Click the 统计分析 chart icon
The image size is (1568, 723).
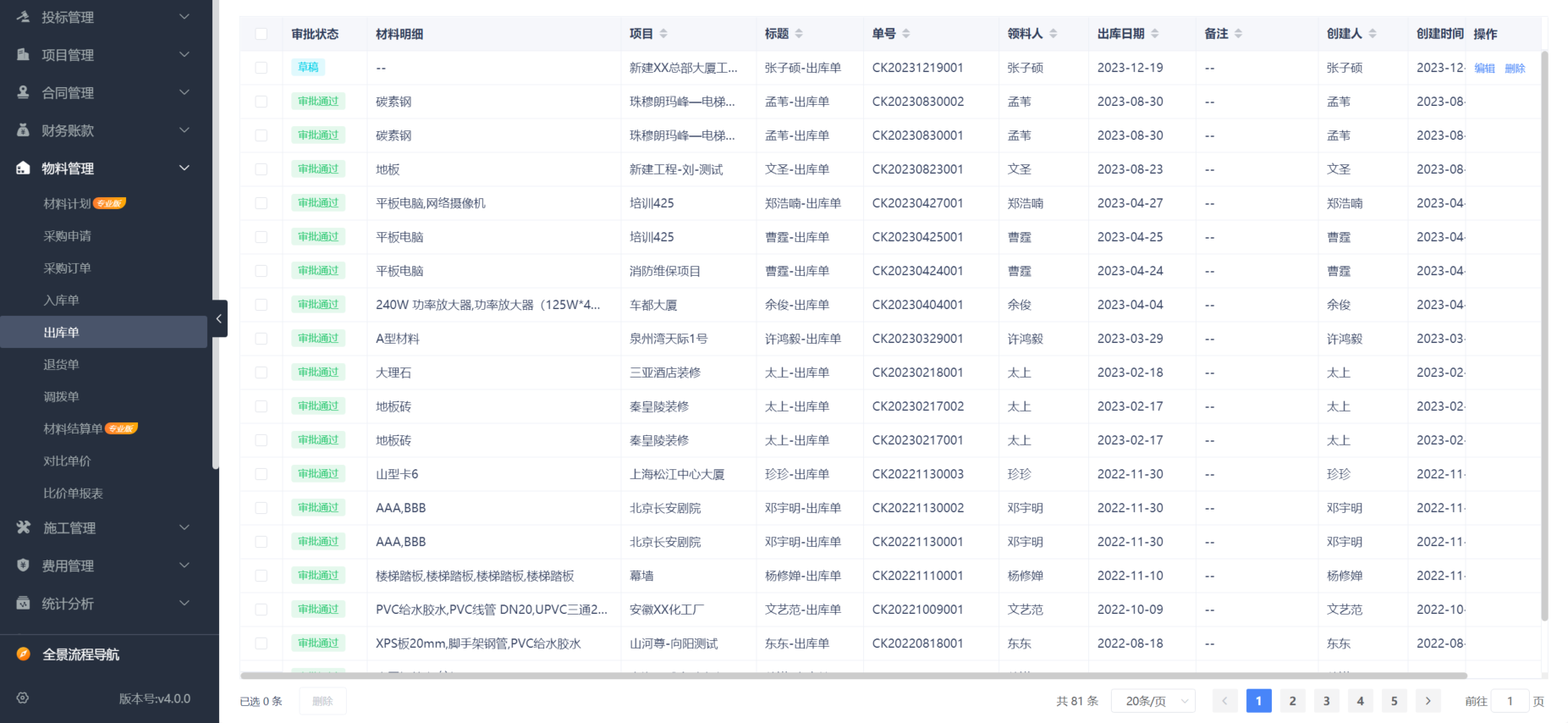pos(24,603)
